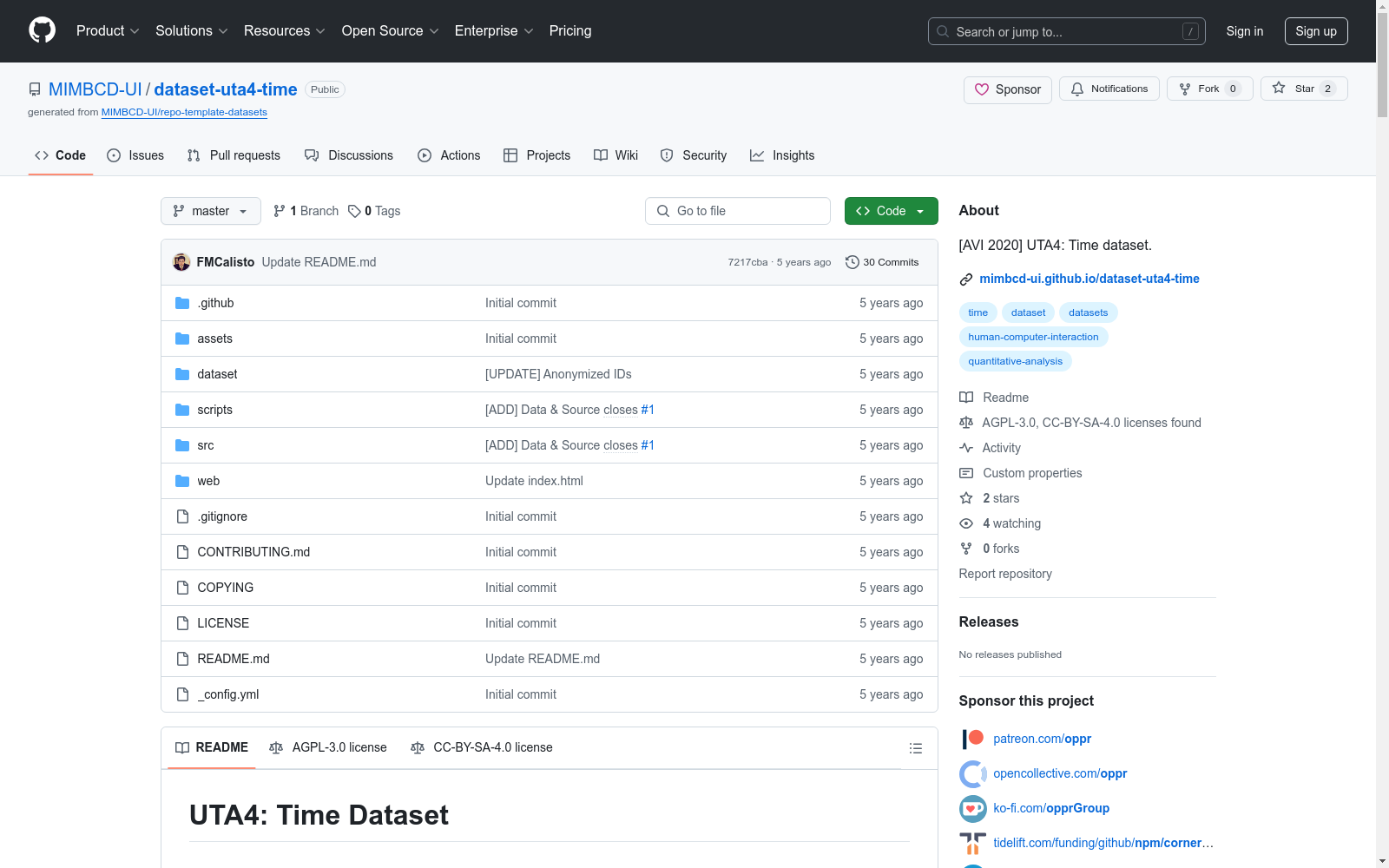Click the Open Collective sponsor icon

(x=973, y=773)
